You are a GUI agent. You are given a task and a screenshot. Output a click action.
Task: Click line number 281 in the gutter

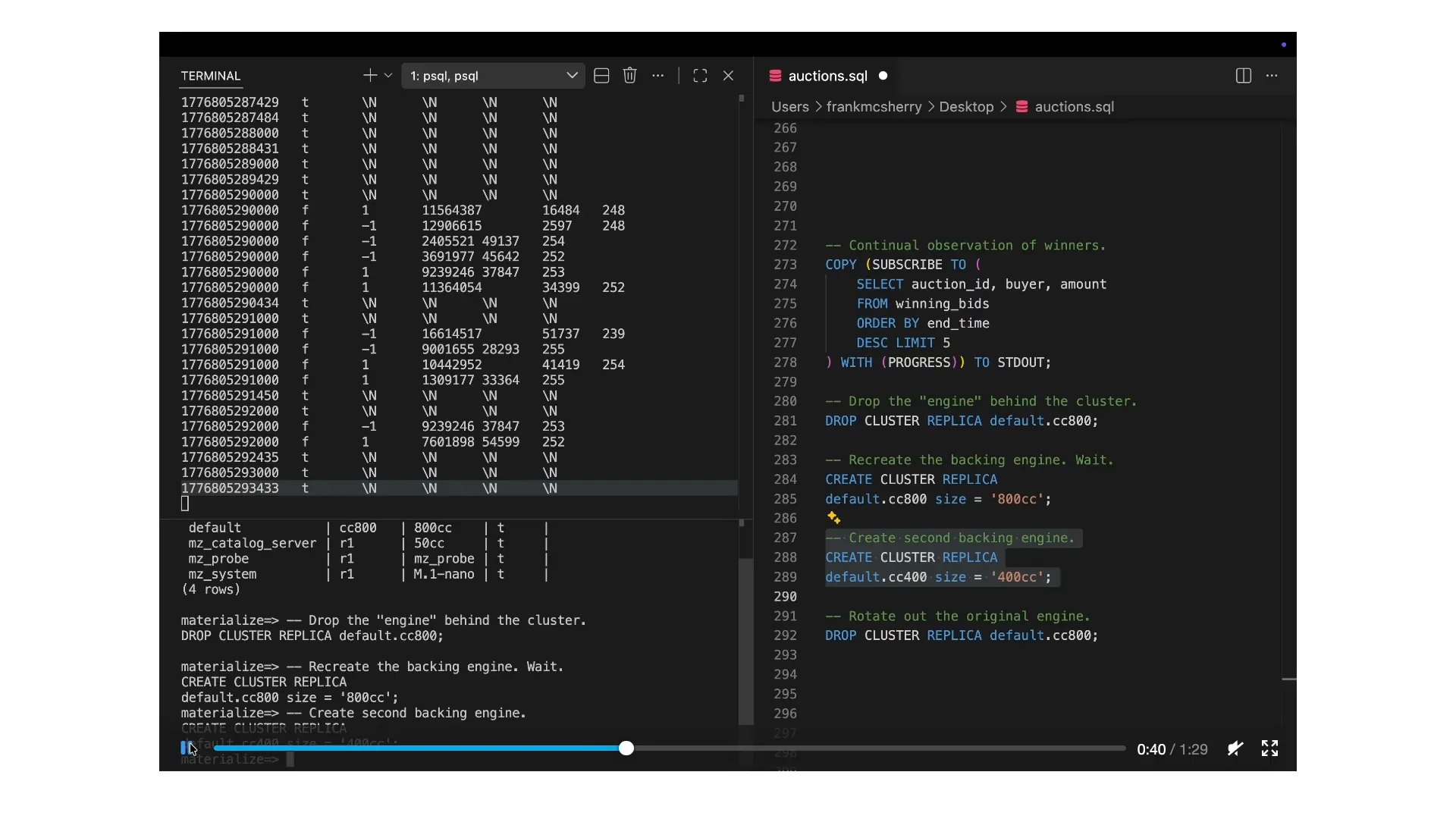pyautogui.click(x=785, y=421)
